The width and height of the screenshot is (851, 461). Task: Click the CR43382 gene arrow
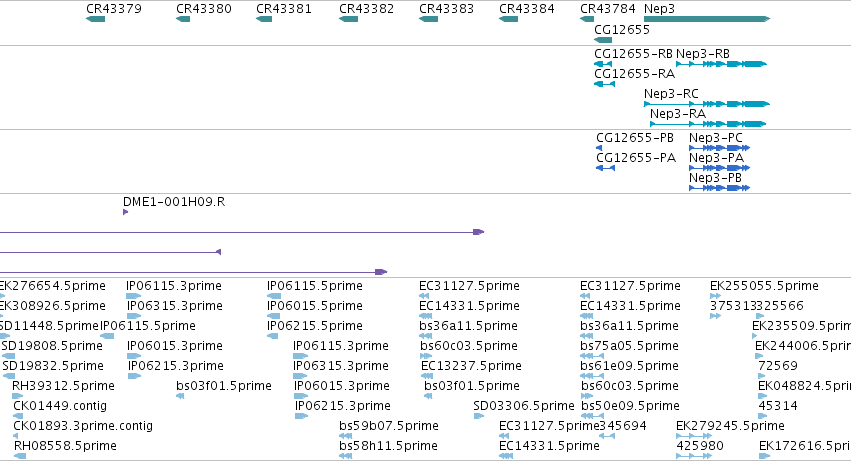point(348,19)
